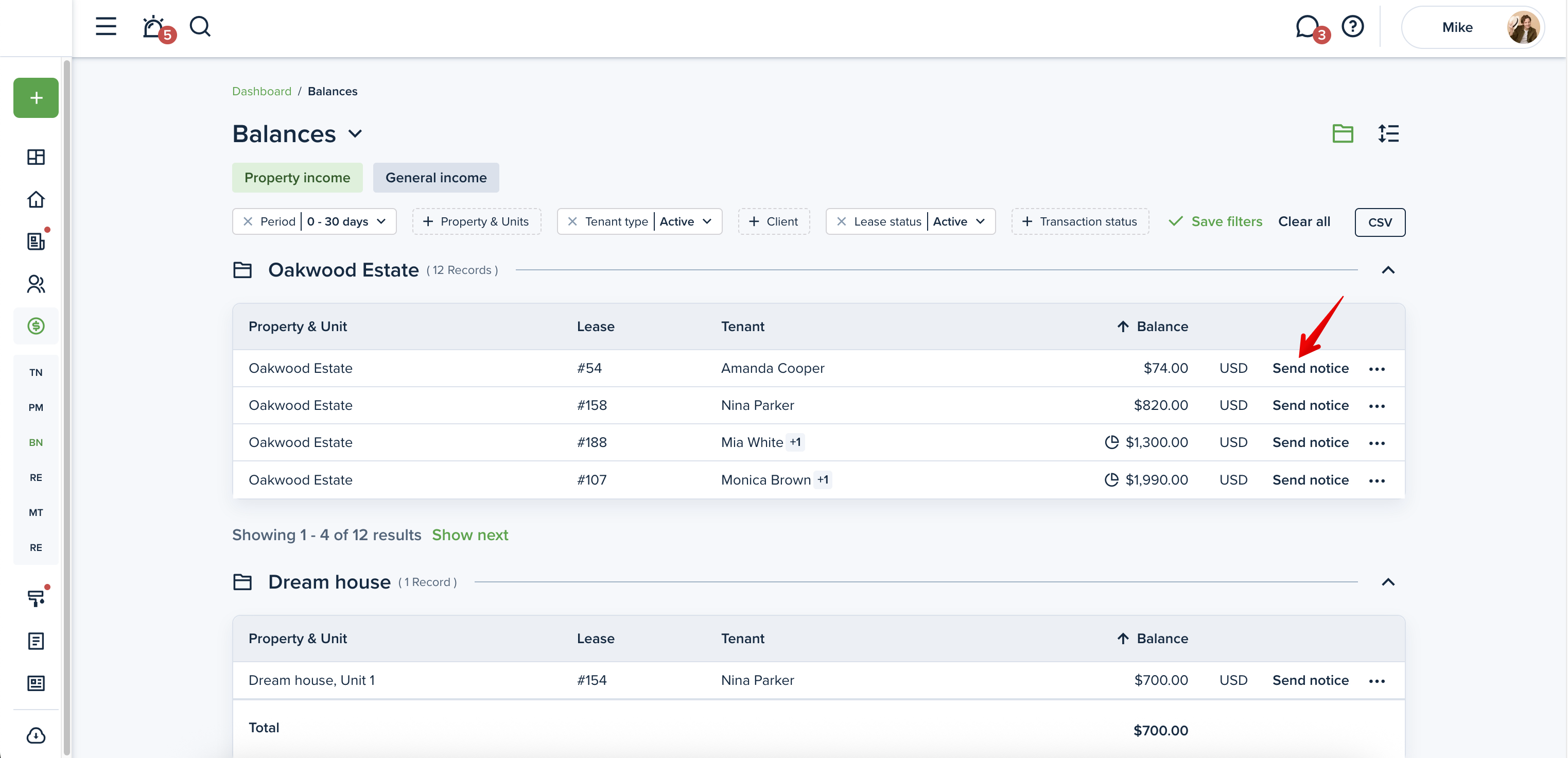Viewport: 1568px width, 758px height.
Task: Click the Show next link
Action: [x=470, y=535]
